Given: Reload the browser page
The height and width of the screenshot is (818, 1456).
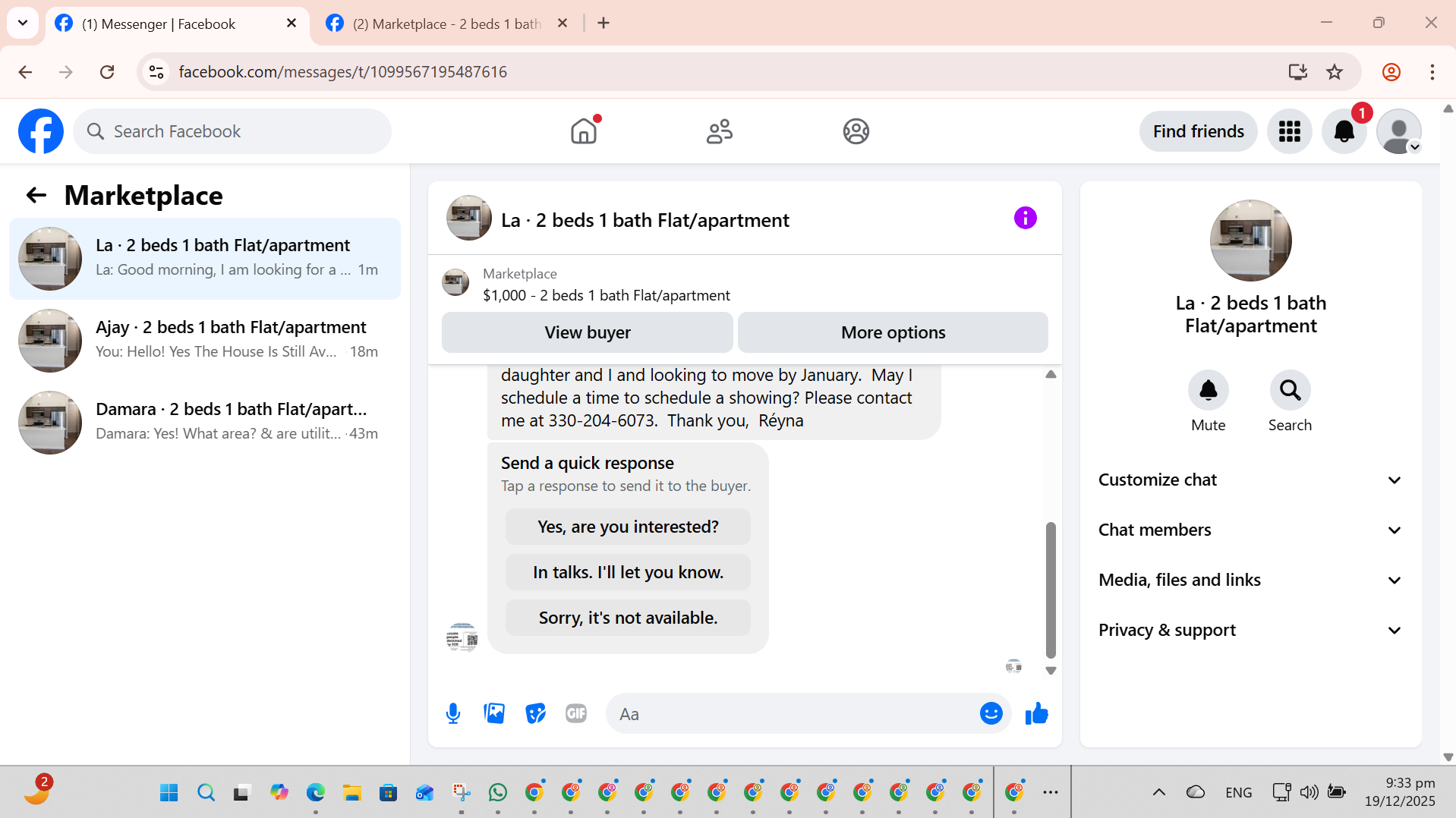Looking at the screenshot, I should pyautogui.click(x=107, y=72).
